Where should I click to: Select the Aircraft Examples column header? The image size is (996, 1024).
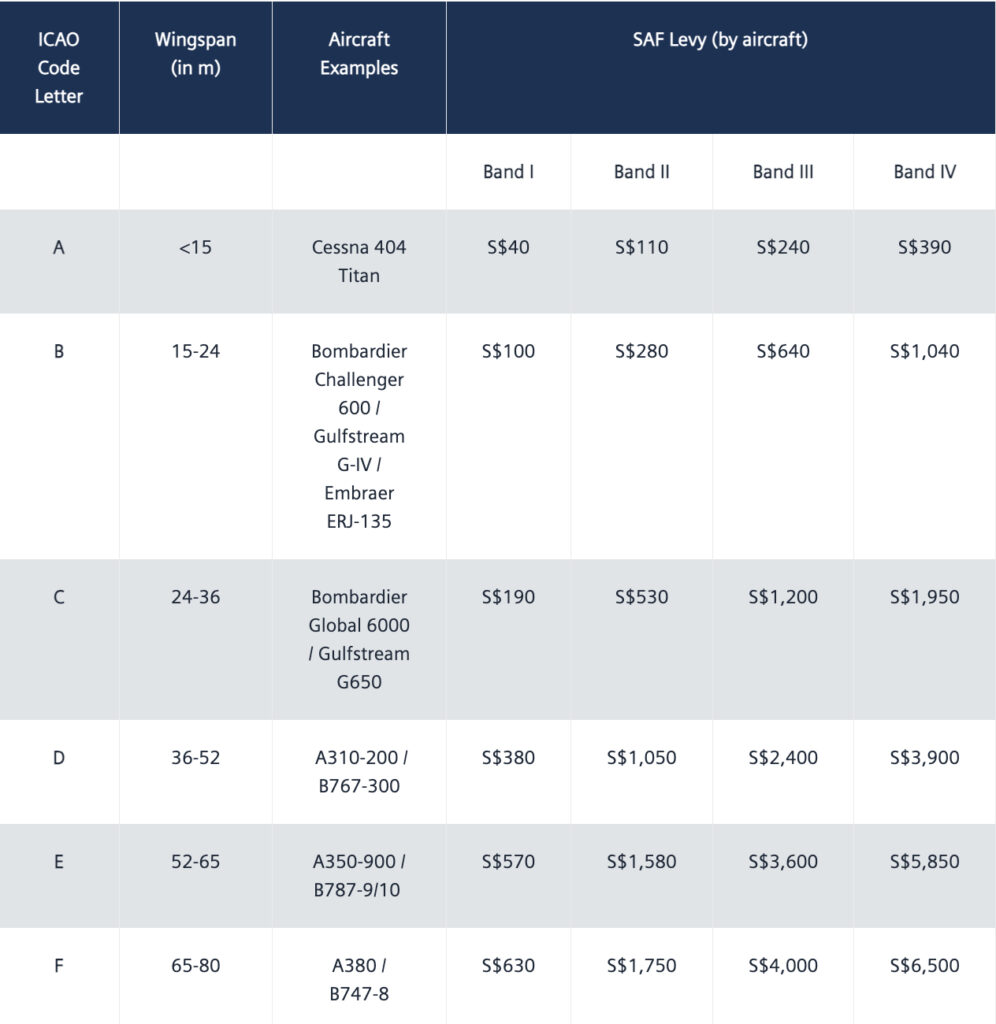359,54
